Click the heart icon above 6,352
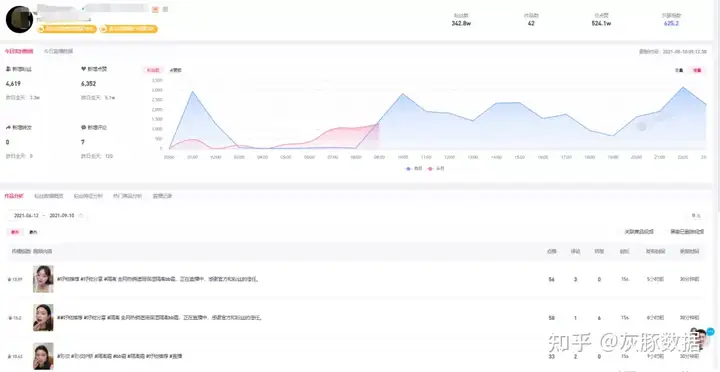 [x=84, y=69]
